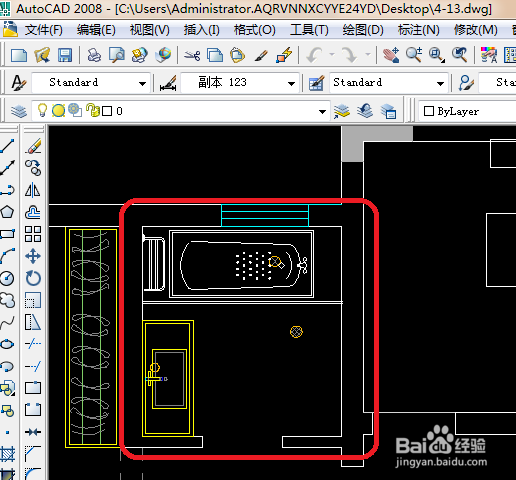Expand the layer 0 dropdown list
The width and height of the screenshot is (516, 480).
pos(322,111)
